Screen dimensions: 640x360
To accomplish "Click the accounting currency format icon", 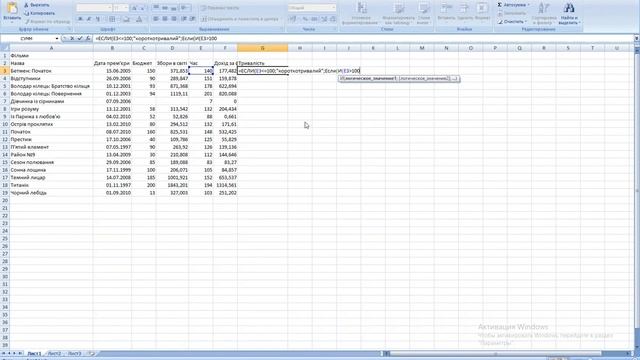I will 293,19.
